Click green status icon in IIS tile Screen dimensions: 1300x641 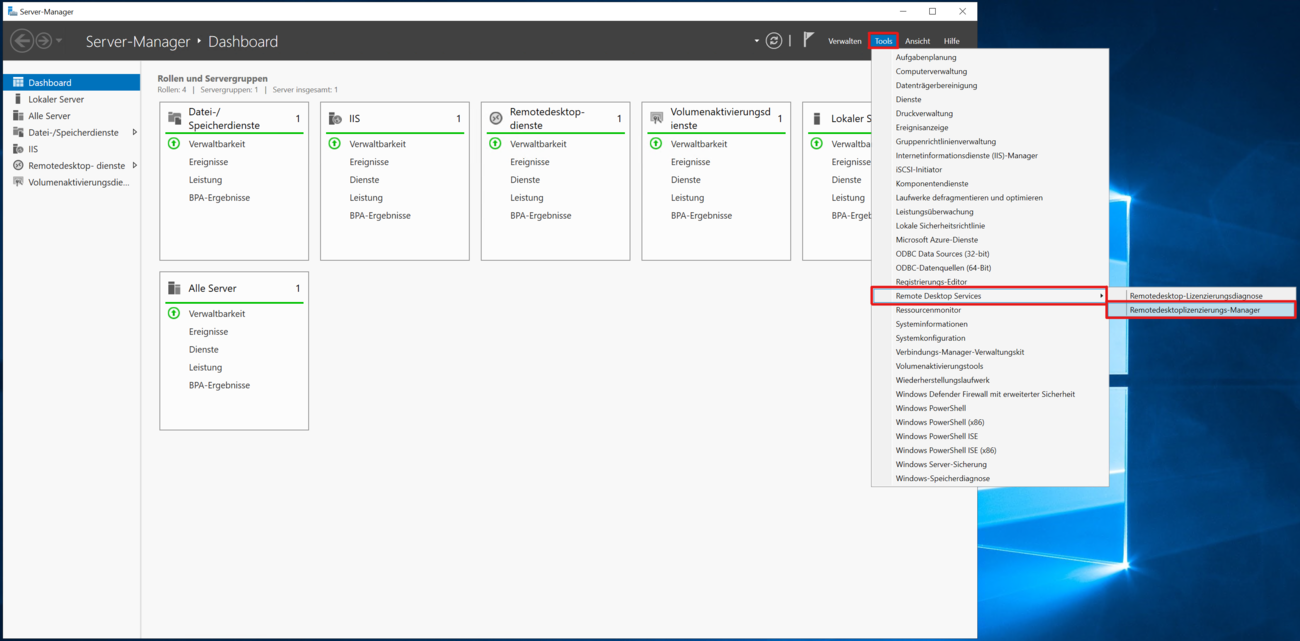(x=334, y=144)
